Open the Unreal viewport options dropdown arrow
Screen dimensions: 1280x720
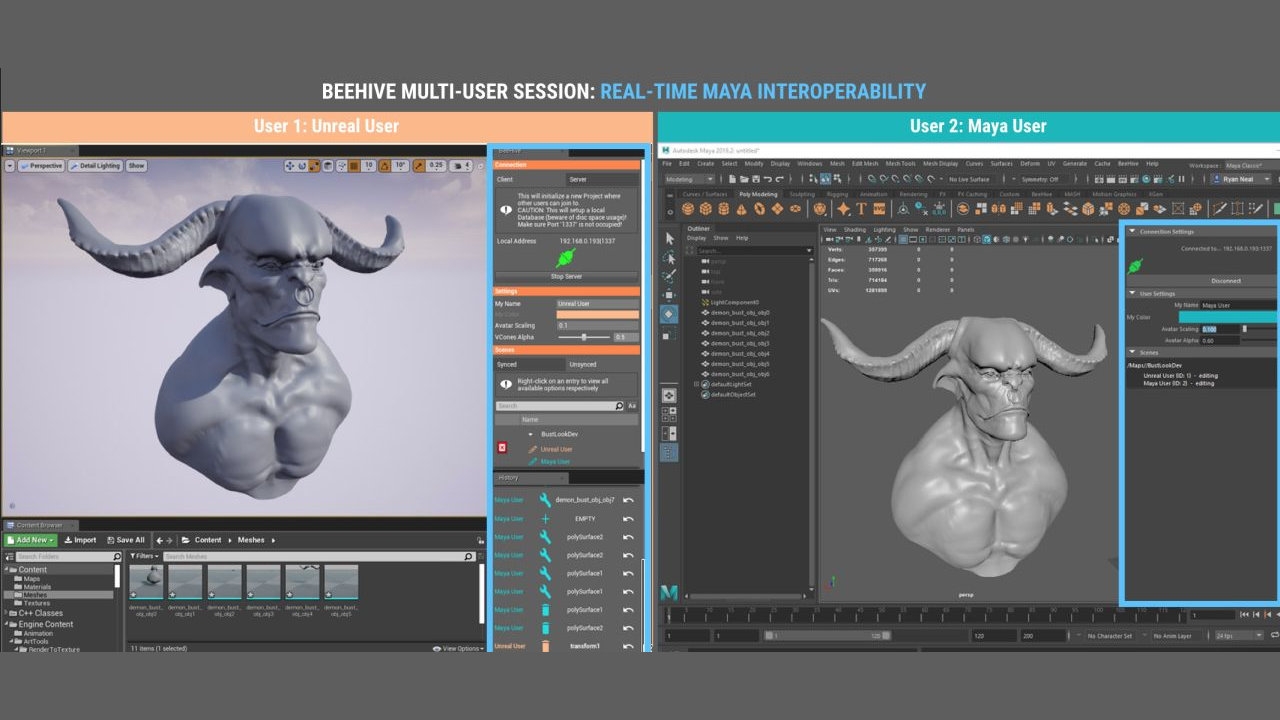coord(9,166)
